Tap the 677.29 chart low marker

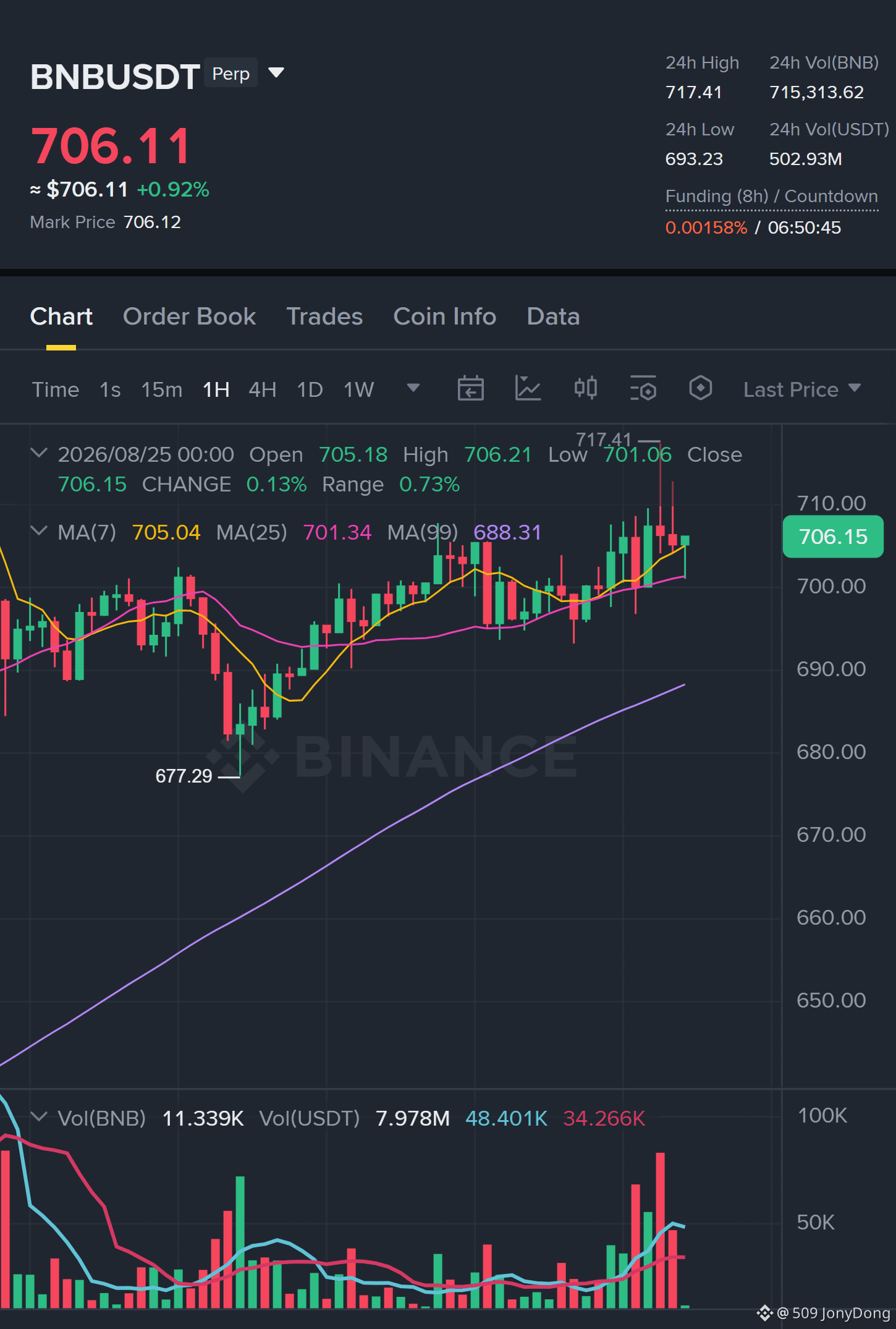tap(184, 776)
